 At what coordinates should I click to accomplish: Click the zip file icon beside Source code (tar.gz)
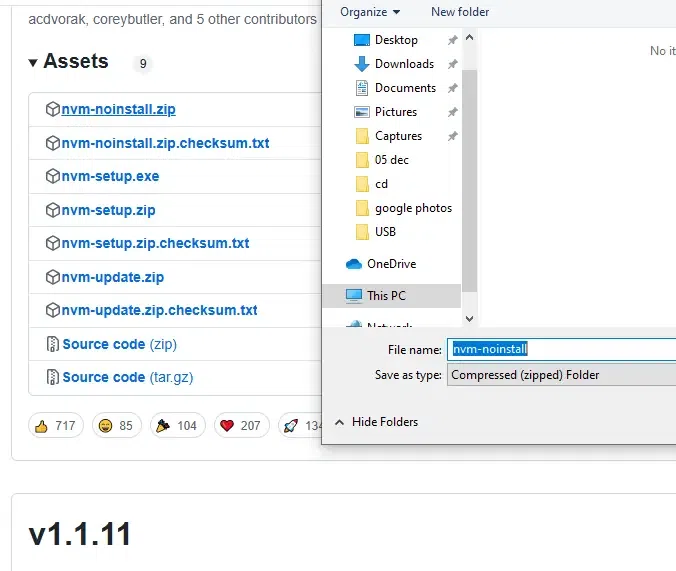(x=52, y=377)
